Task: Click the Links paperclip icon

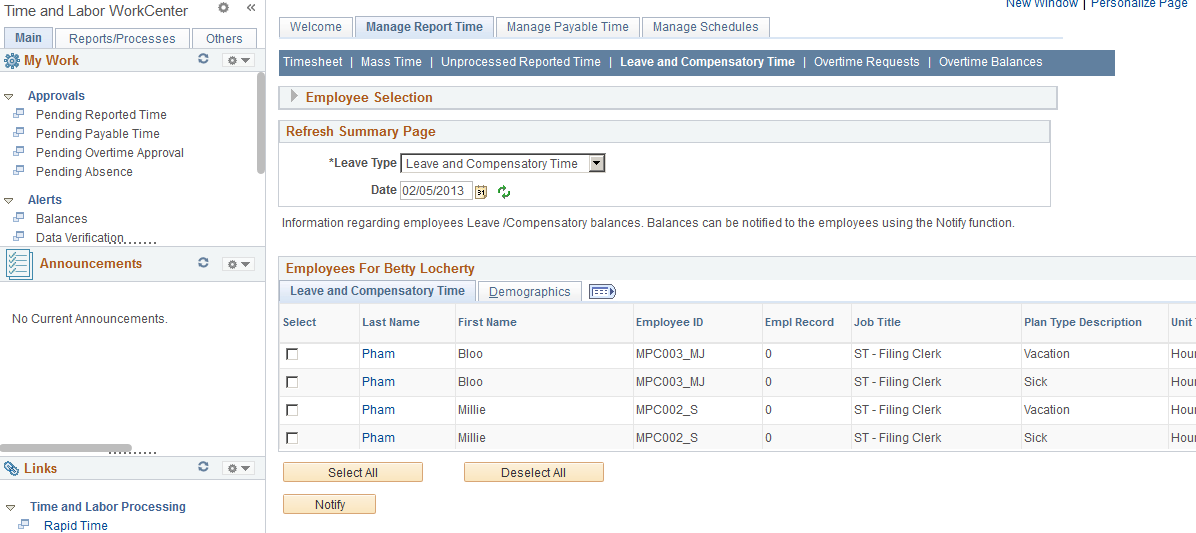Action: pos(11,468)
